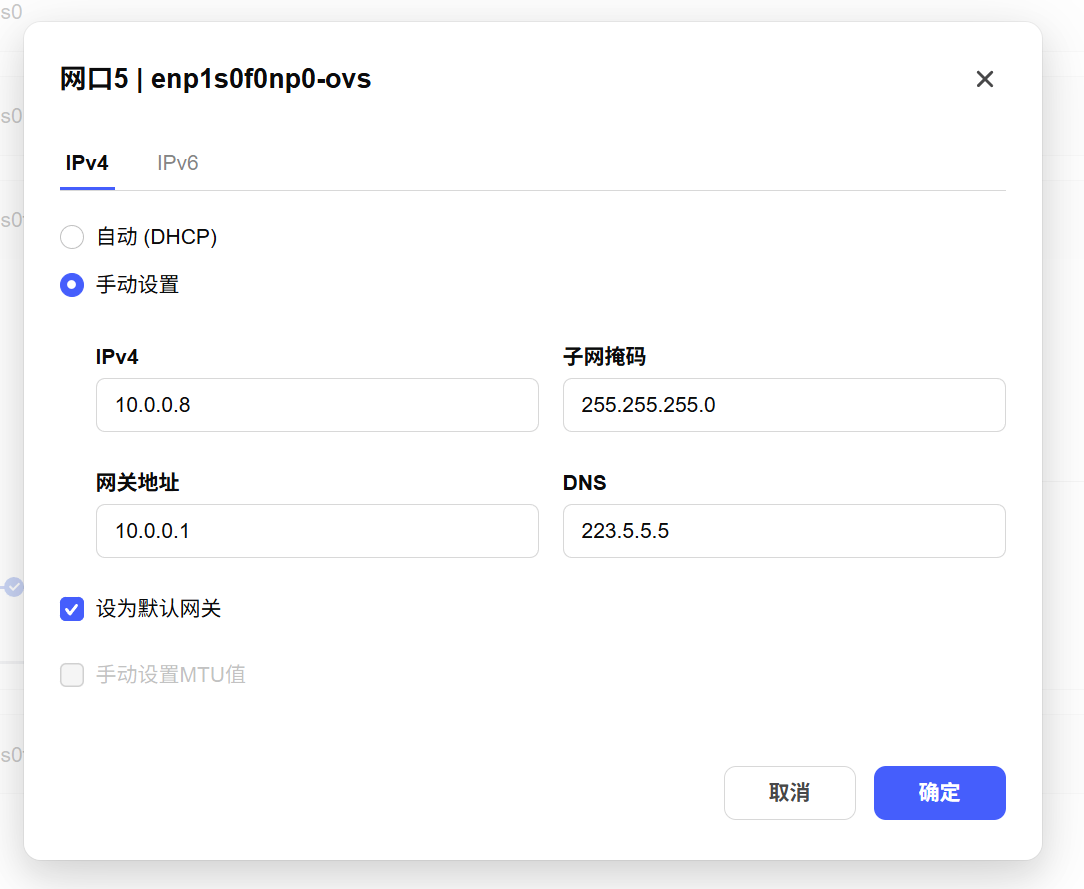Viewport: 1084px width, 889px height.
Task: Close the 网口5 dialog with X icon
Action: (x=984, y=79)
